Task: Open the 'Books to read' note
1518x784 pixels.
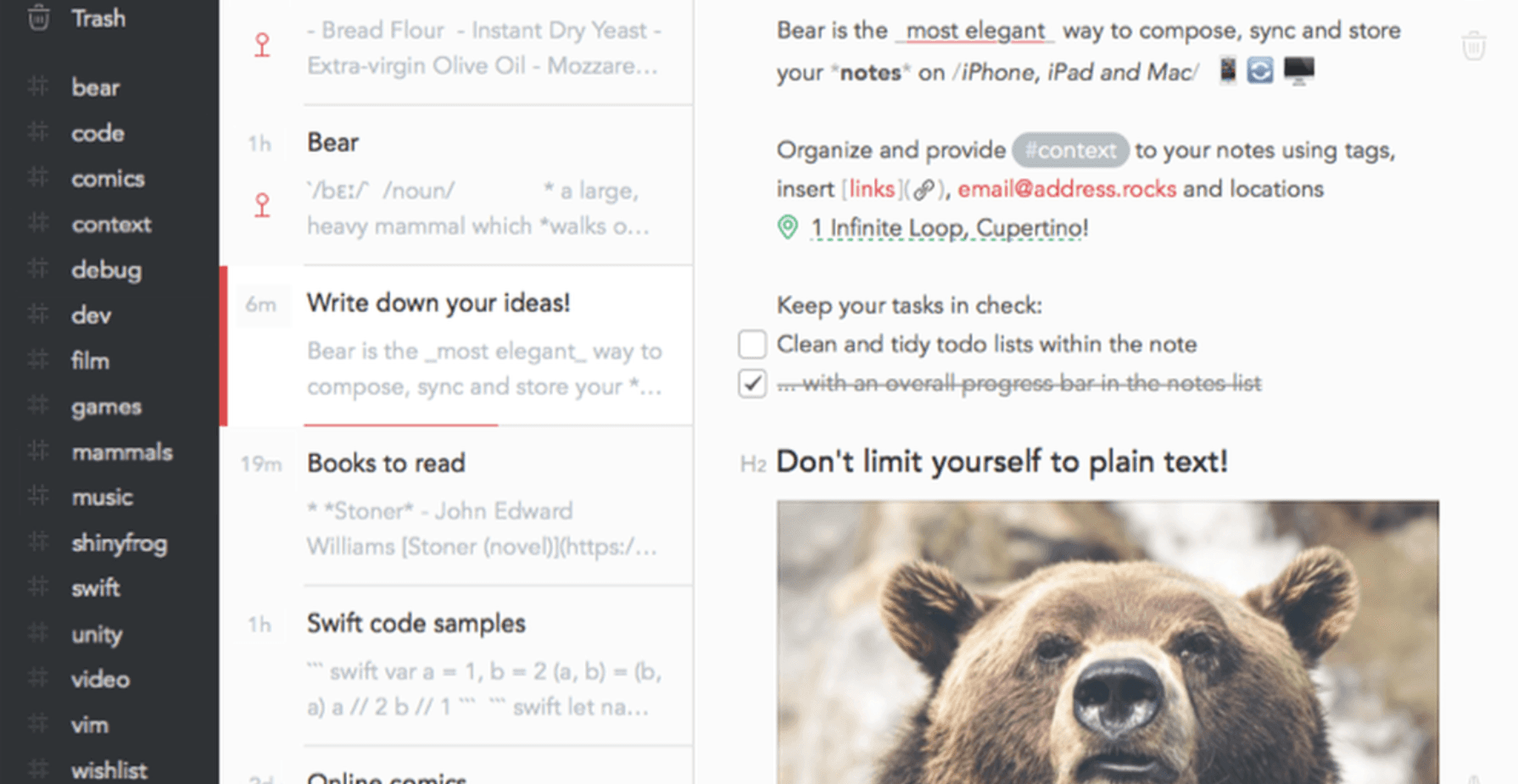Action: pos(458,505)
